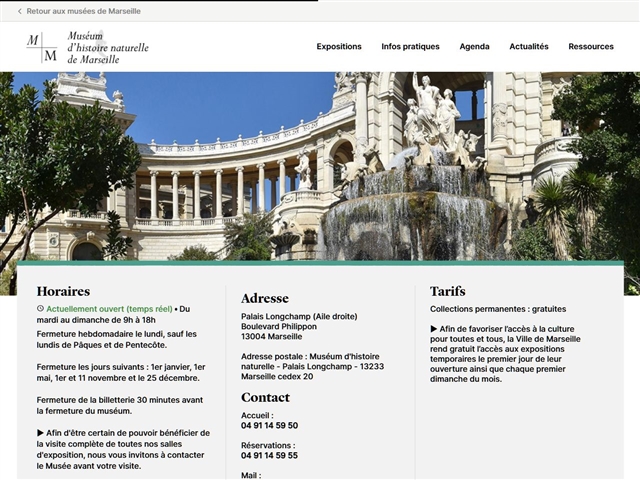Click the Tarifs heading

(x=448, y=291)
